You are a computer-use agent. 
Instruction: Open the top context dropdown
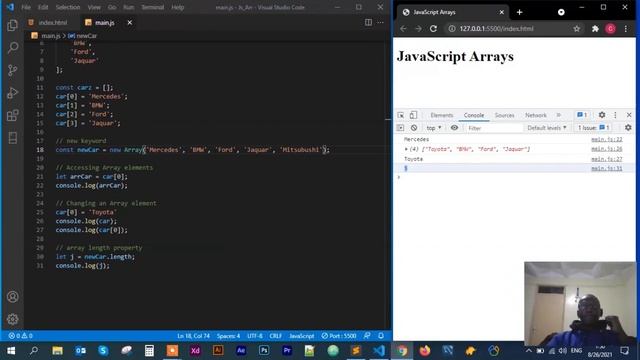[433, 128]
